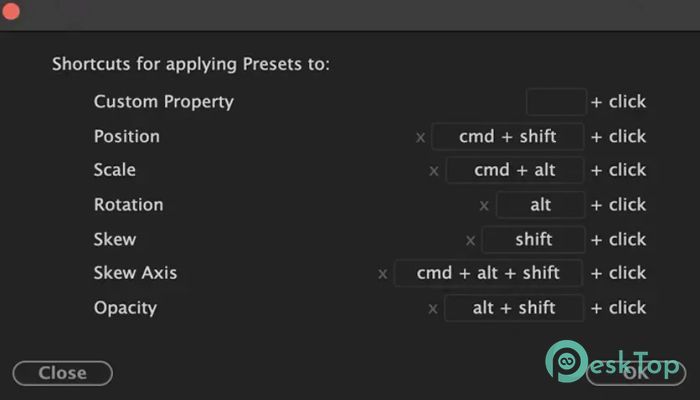700x400 pixels.
Task: Click the Opacity label
Action: [125, 308]
